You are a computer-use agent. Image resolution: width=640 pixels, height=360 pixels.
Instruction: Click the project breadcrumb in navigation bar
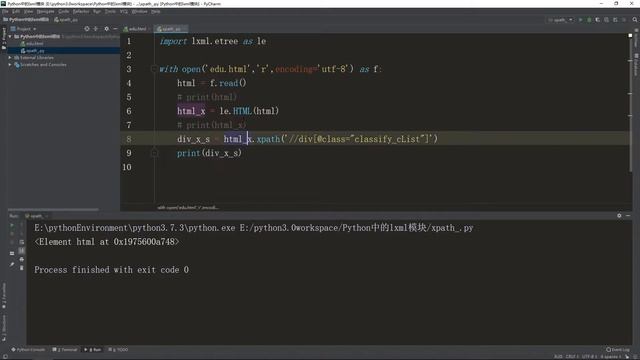click(26, 20)
